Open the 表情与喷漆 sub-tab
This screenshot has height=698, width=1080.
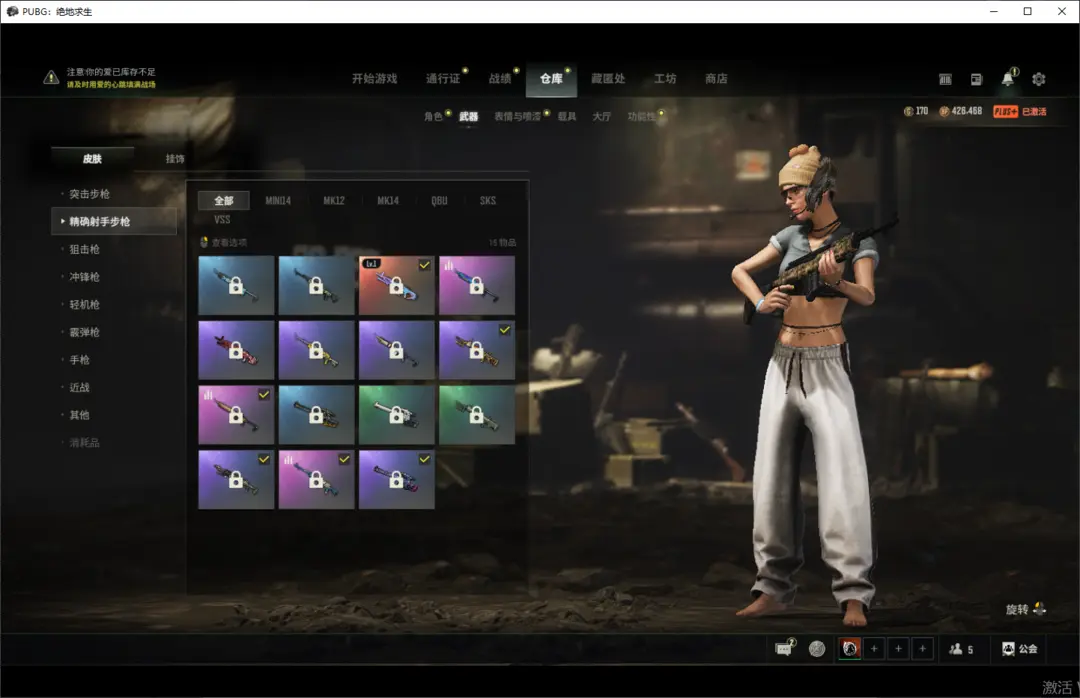tap(517, 116)
